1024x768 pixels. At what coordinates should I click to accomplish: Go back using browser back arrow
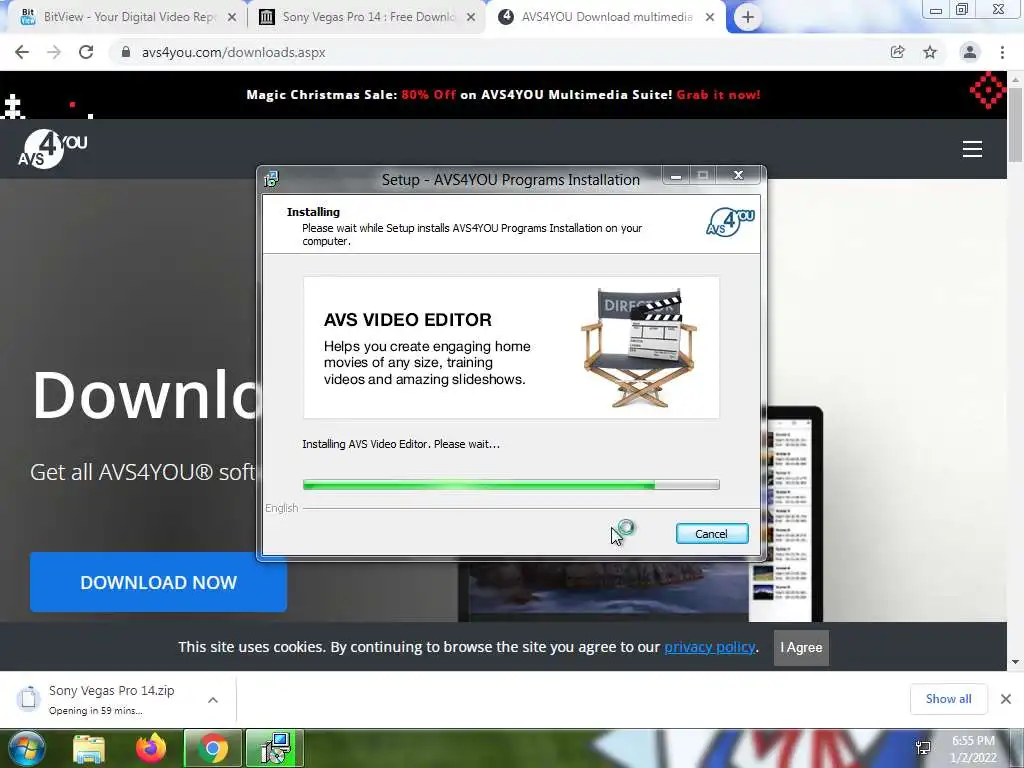22,52
